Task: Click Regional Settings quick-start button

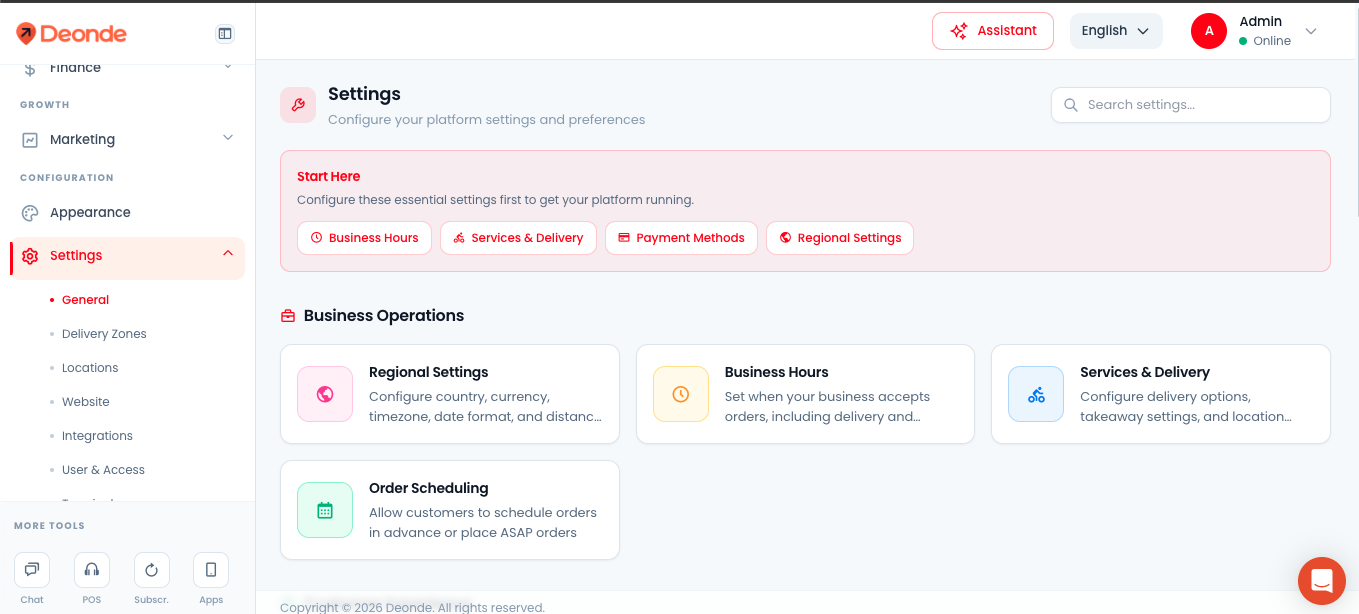Action: (840, 238)
